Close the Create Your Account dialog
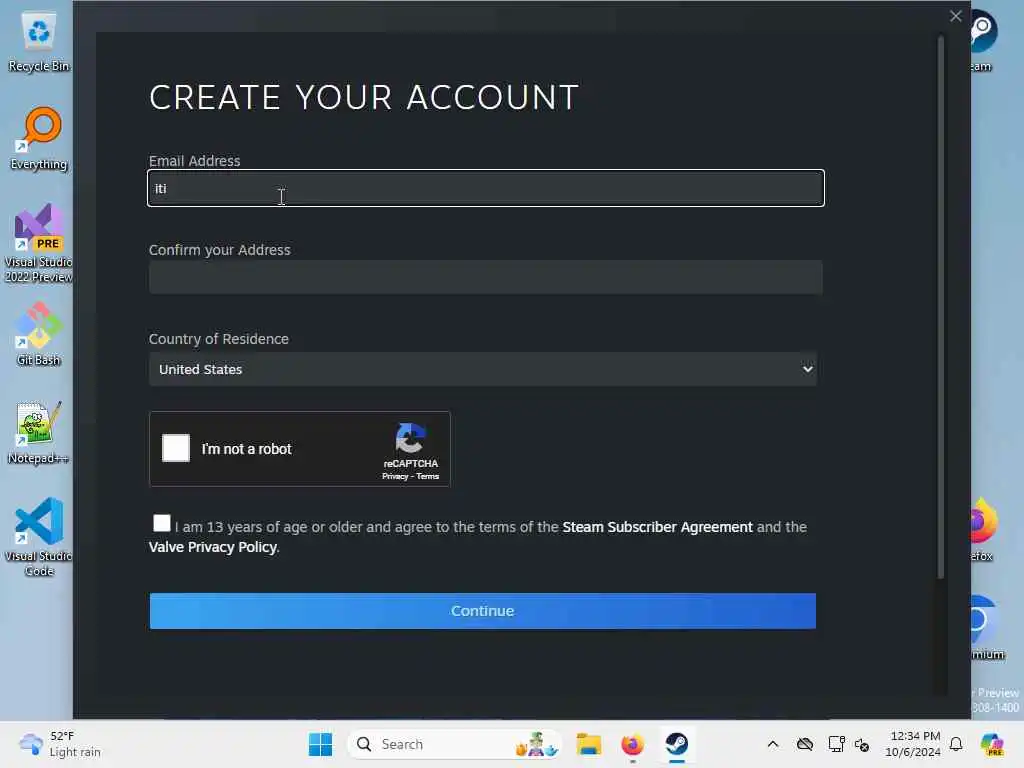1024x768 pixels. [x=955, y=16]
